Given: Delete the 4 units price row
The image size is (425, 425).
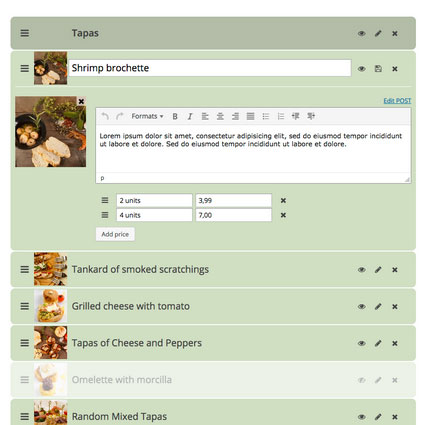Looking at the screenshot, I should click(x=283, y=215).
